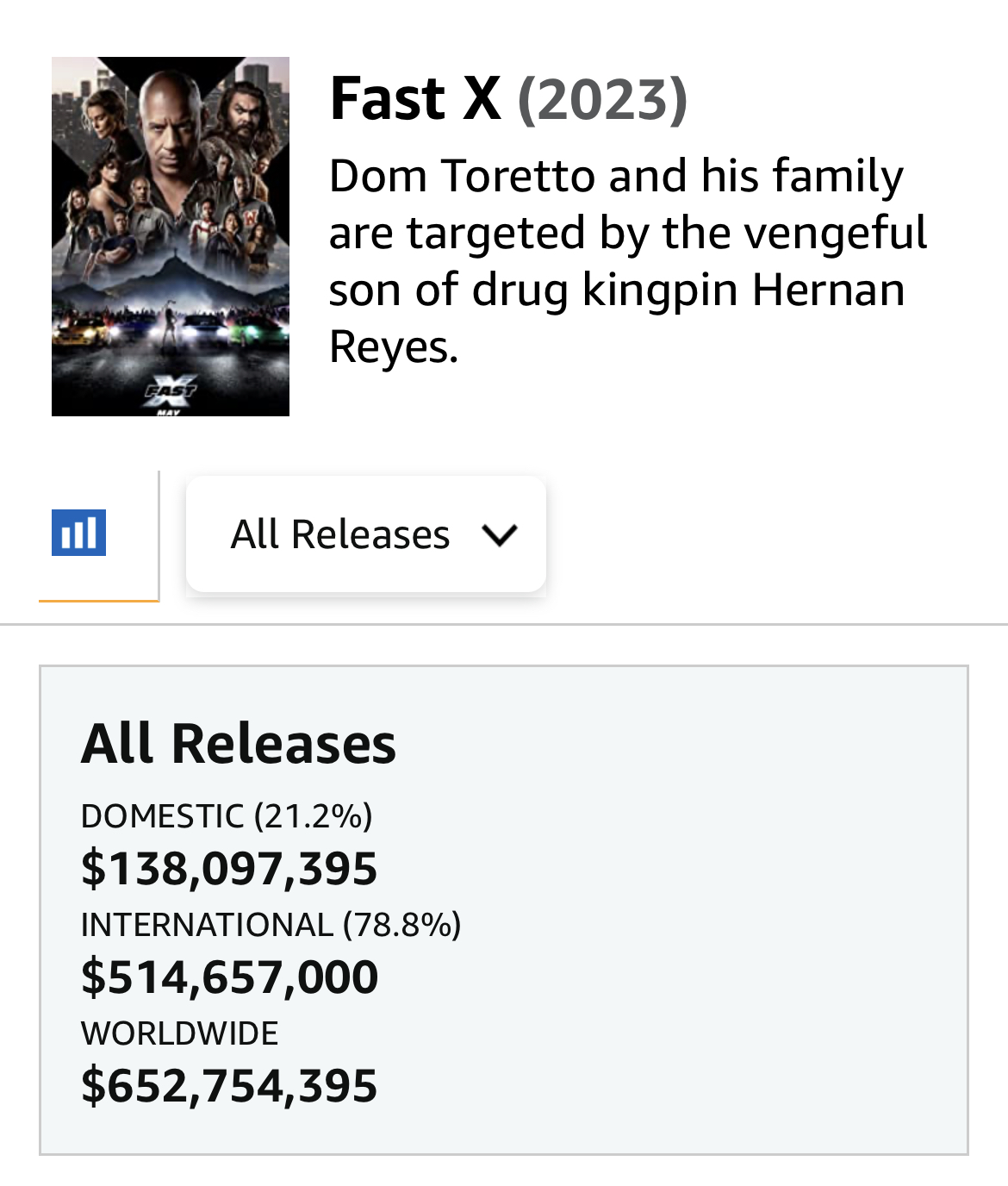This screenshot has width=1008, height=1186.
Task: Select the Fast X title heading
Action: point(415,98)
